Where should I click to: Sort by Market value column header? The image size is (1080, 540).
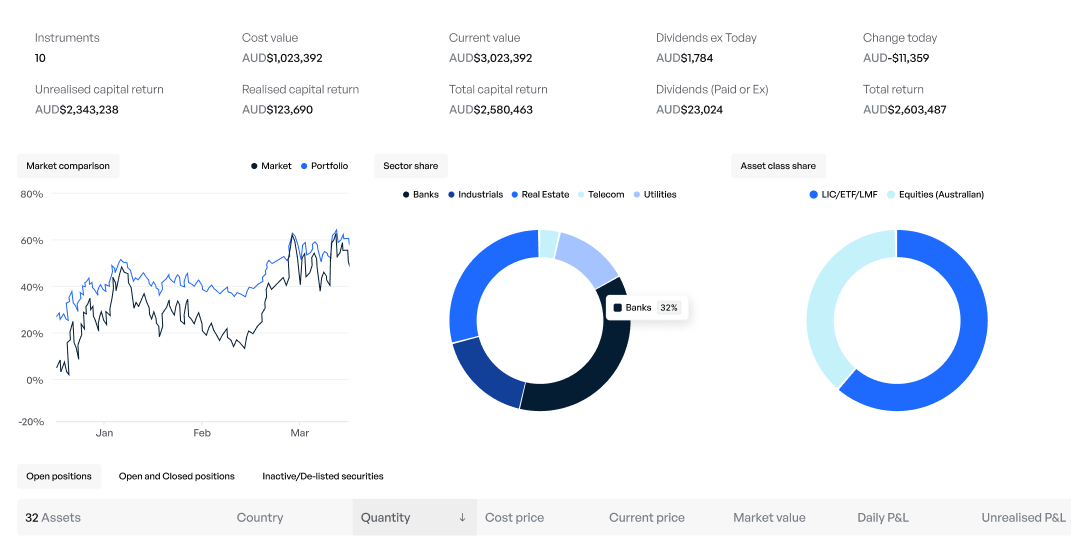click(769, 518)
